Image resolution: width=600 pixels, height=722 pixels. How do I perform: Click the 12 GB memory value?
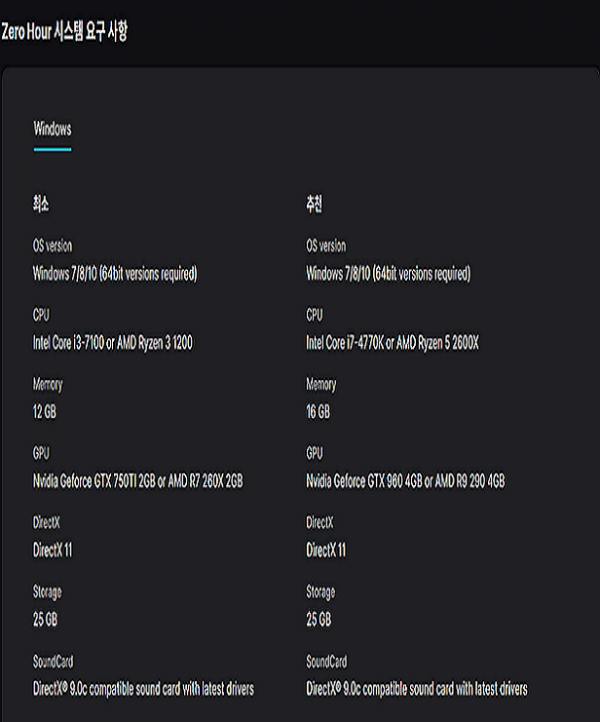pyautogui.click(x=45, y=412)
